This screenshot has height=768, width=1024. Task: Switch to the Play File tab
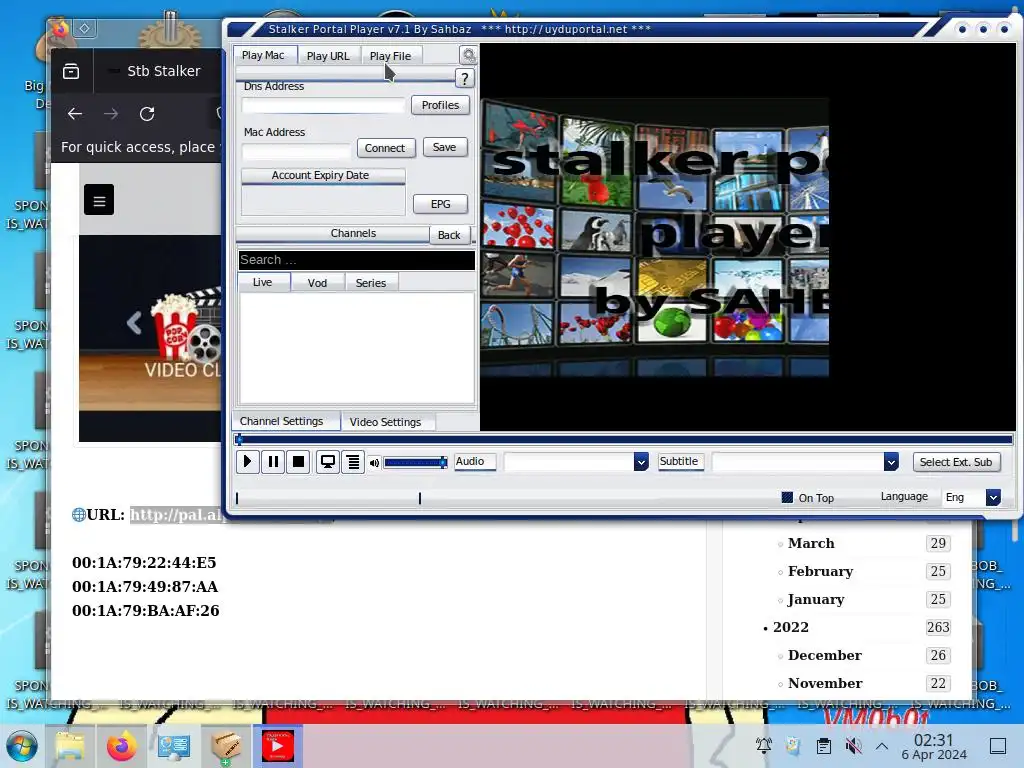point(391,56)
